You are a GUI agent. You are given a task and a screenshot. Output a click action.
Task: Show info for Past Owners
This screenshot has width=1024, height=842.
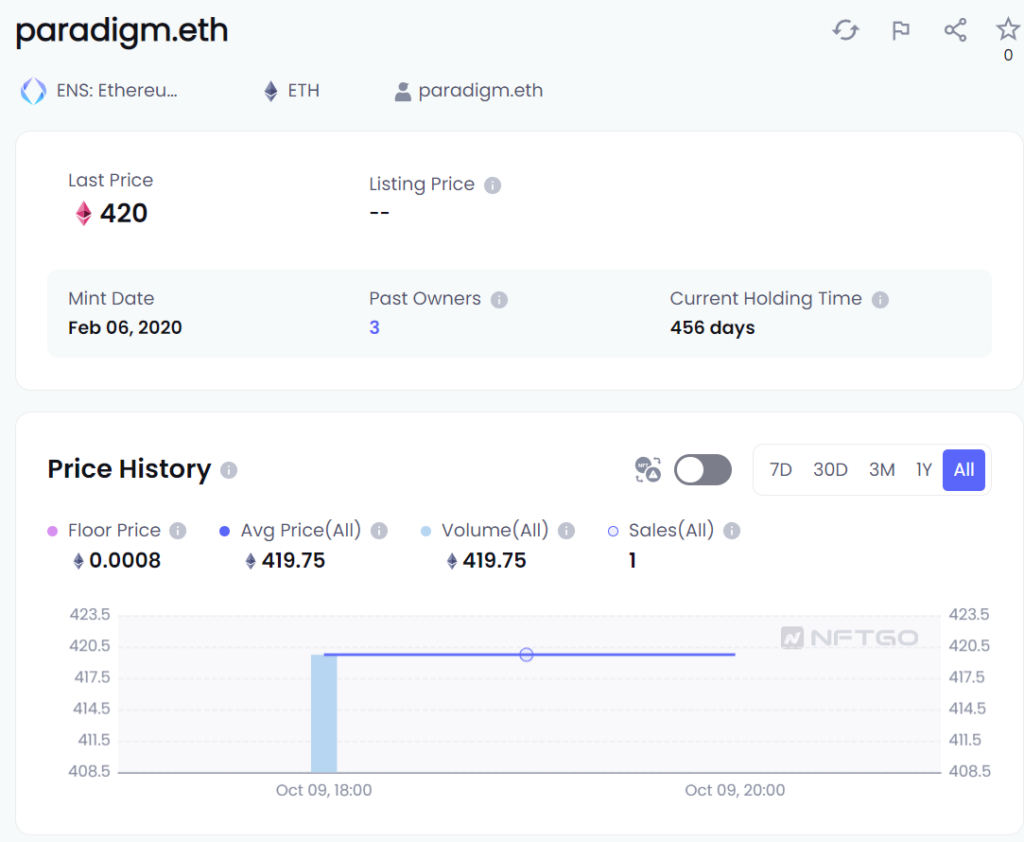click(x=499, y=300)
